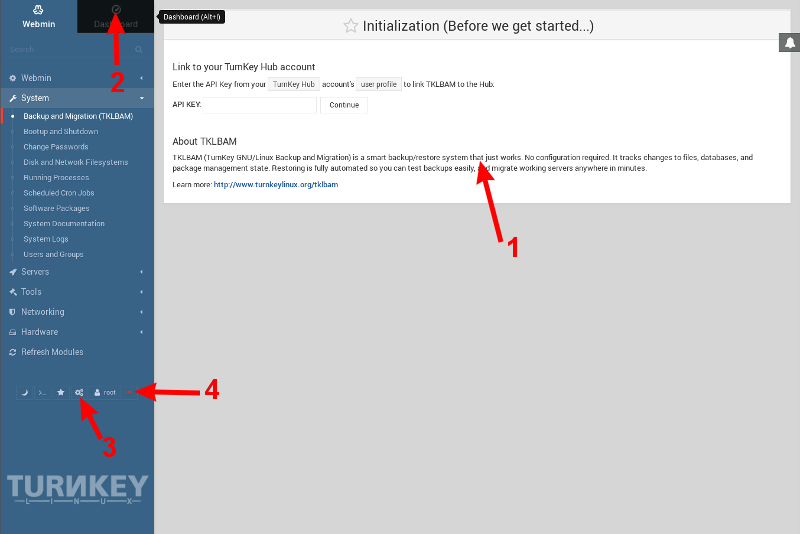Collapse the System menu section
Viewport: 800px width, 534px height.
click(76, 98)
